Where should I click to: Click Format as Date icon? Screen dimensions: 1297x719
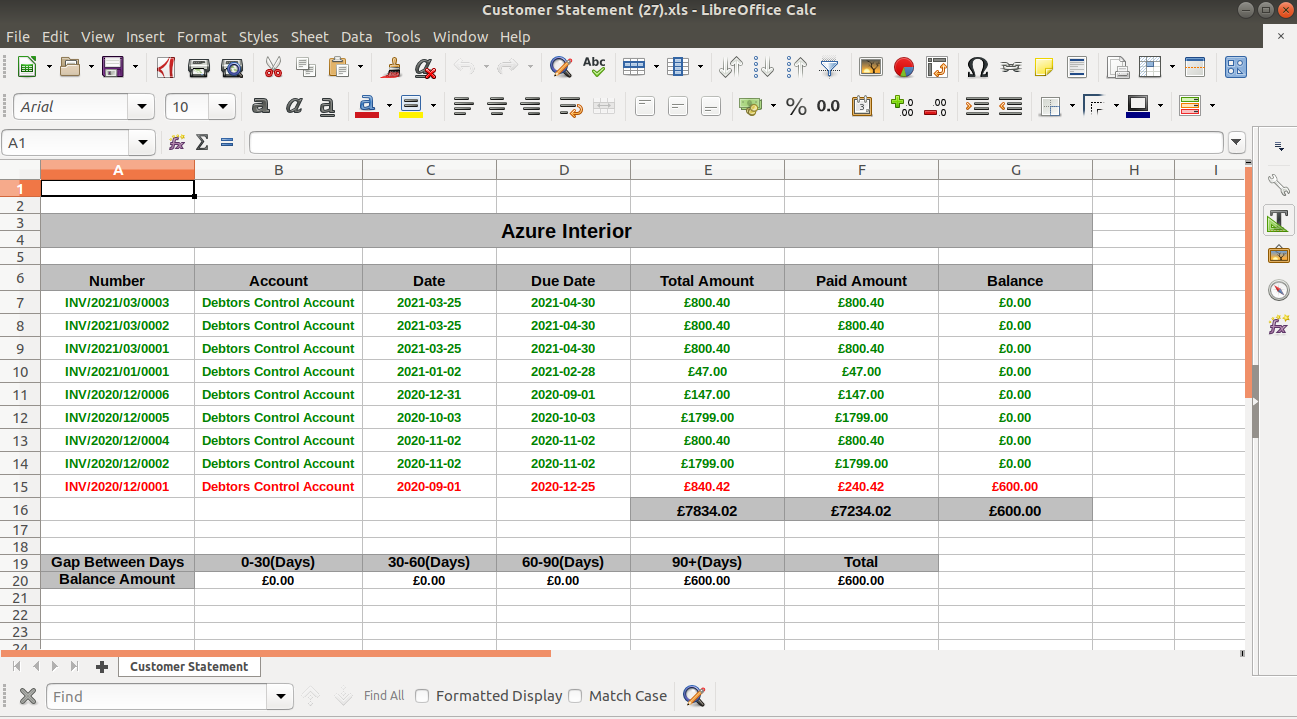[862, 106]
